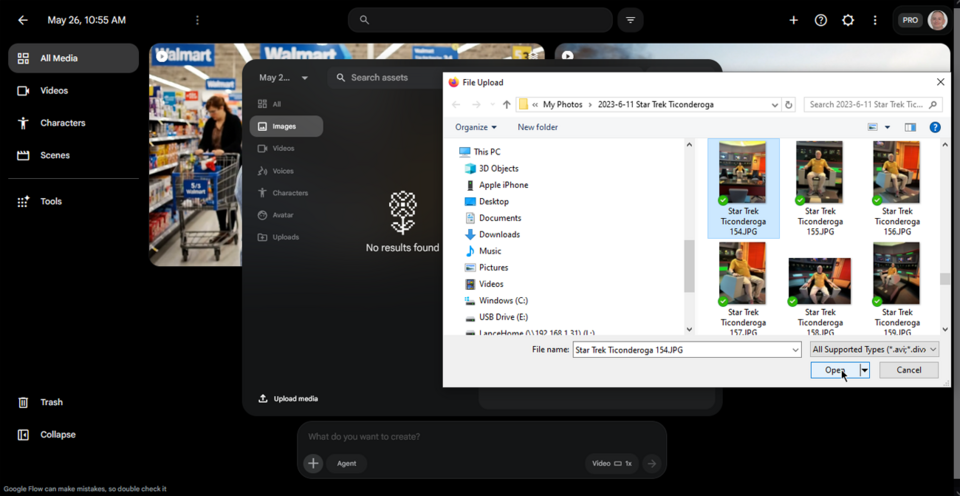Open the three-dot menu next to project title
This screenshot has width=960, height=496.
[197, 20]
